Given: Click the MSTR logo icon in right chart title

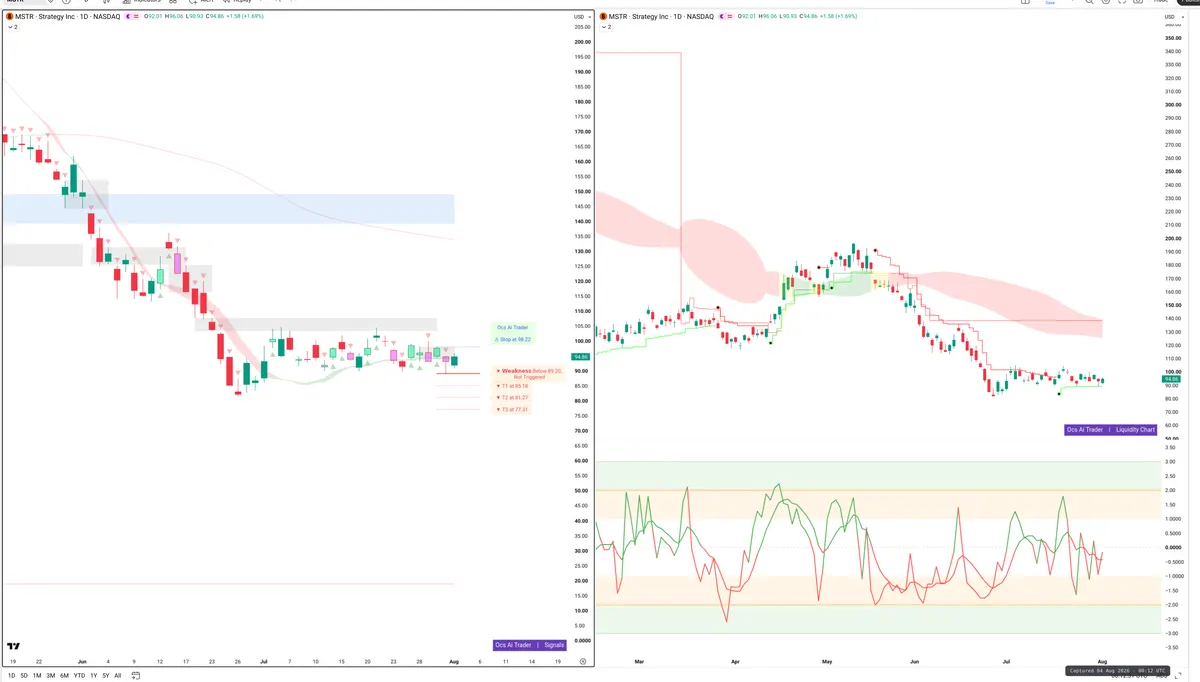Looking at the screenshot, I should click(x=603, y=17).
